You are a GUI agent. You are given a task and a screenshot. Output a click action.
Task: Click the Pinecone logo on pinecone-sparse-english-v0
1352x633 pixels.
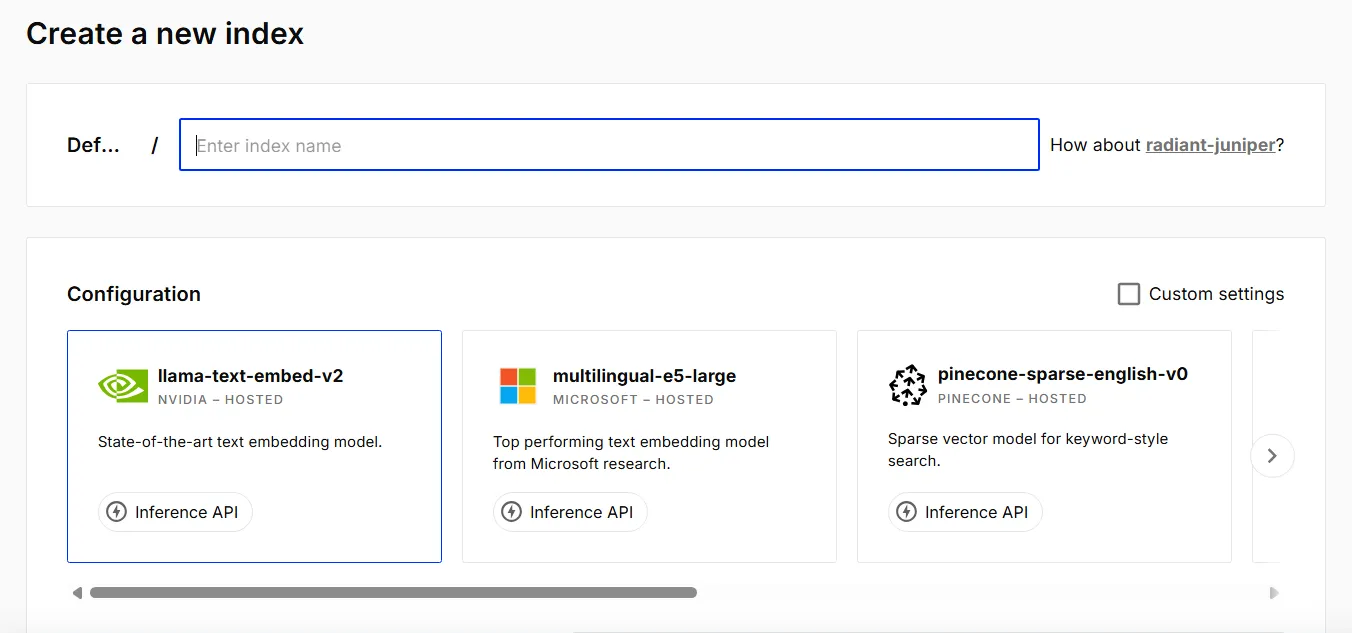click(x=908, y=386)
